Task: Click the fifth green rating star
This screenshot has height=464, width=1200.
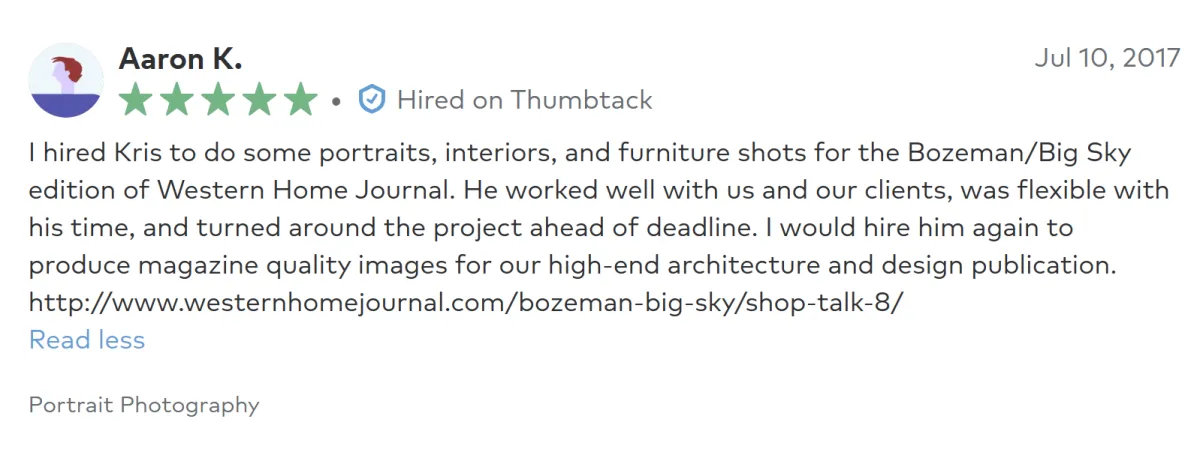Action: click(x=299, y=100)
